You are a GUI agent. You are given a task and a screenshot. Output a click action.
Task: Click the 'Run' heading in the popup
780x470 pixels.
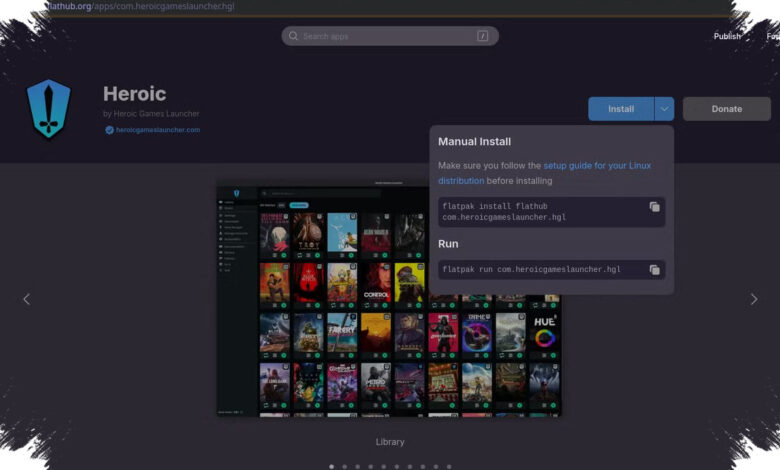448,244
